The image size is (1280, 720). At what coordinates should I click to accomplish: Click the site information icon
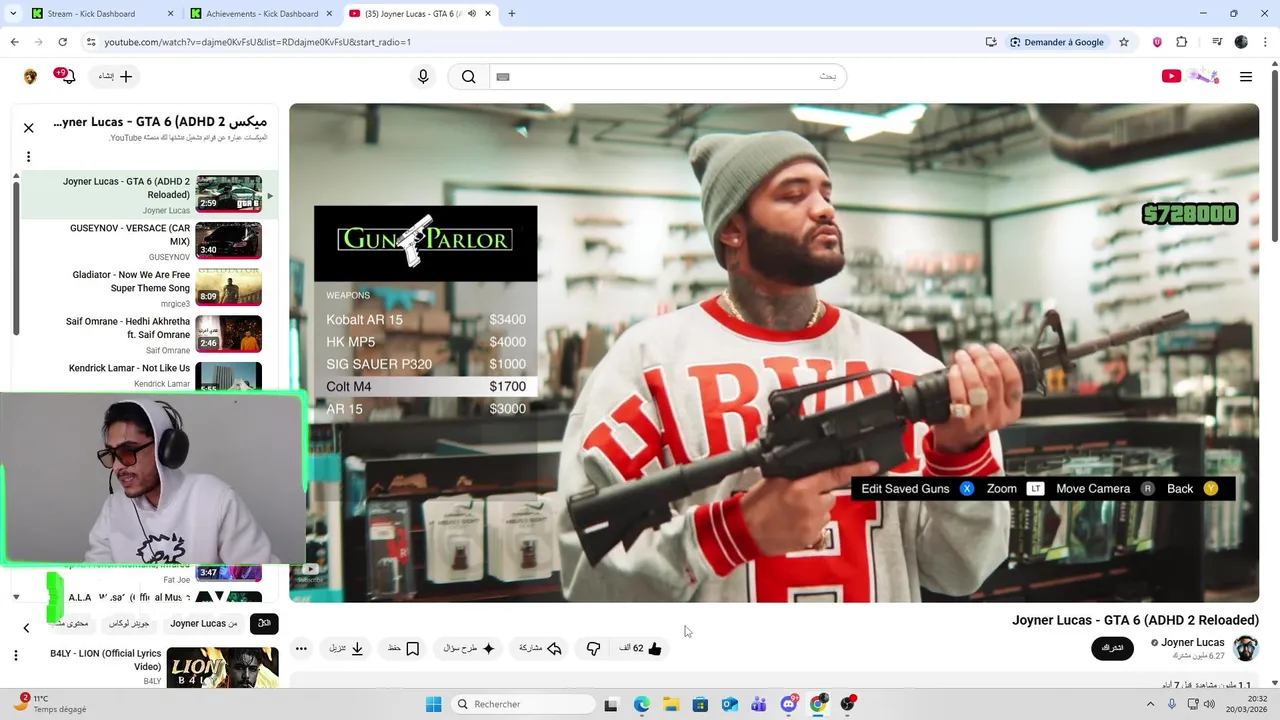click(x=90, y=42)
